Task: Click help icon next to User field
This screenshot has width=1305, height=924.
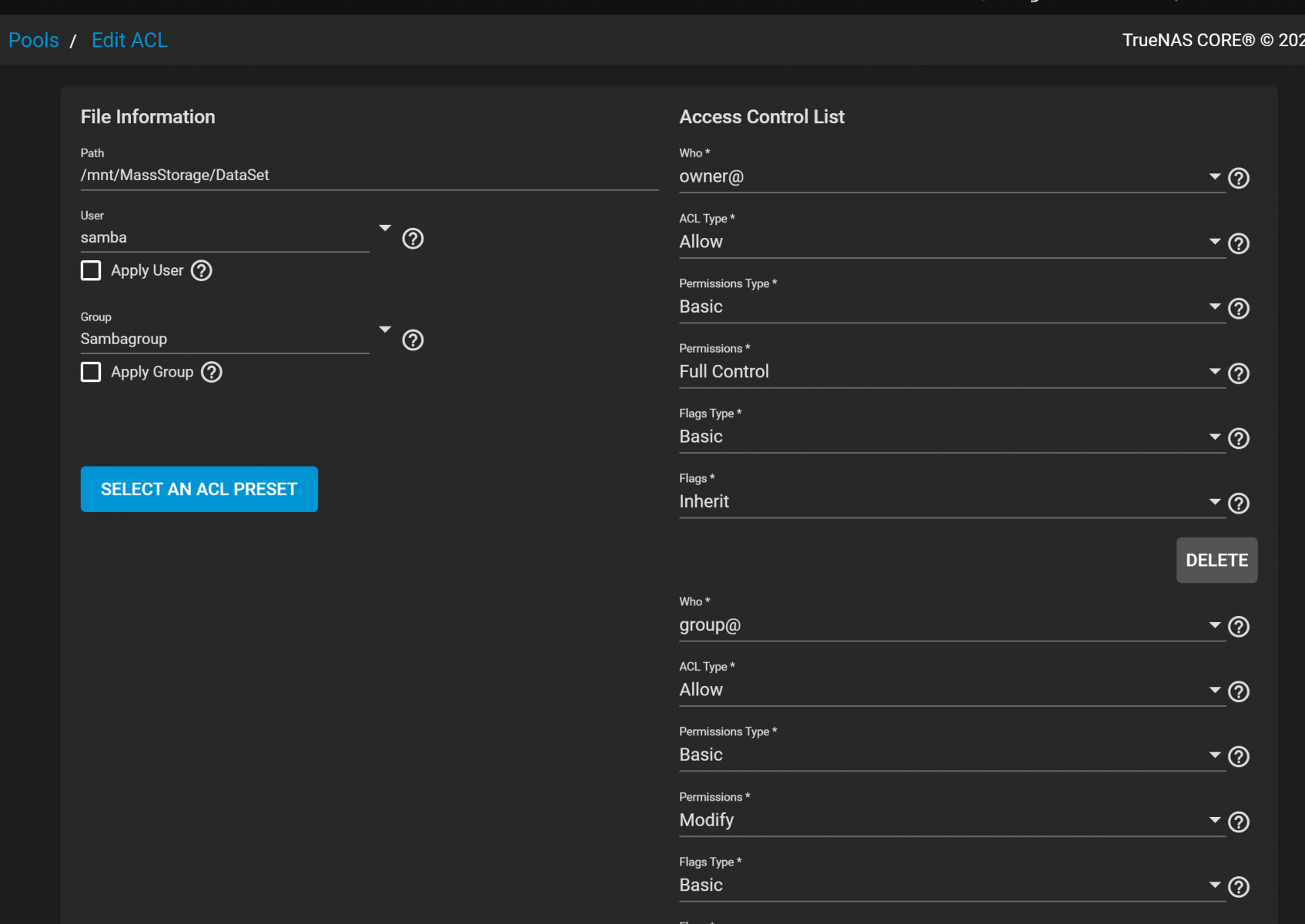Action: click(413, 239)
